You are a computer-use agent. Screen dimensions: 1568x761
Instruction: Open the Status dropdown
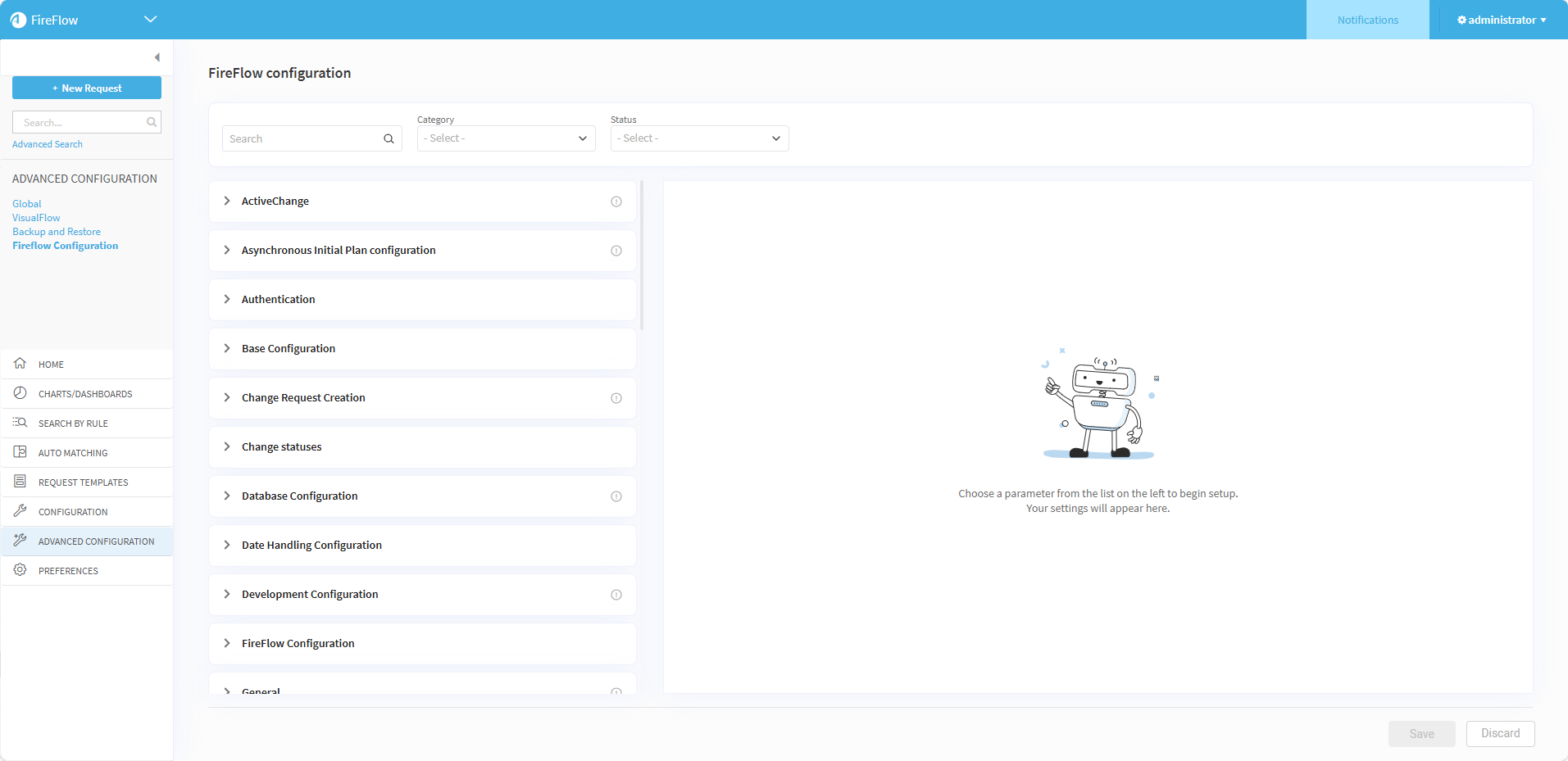point(699,138)
